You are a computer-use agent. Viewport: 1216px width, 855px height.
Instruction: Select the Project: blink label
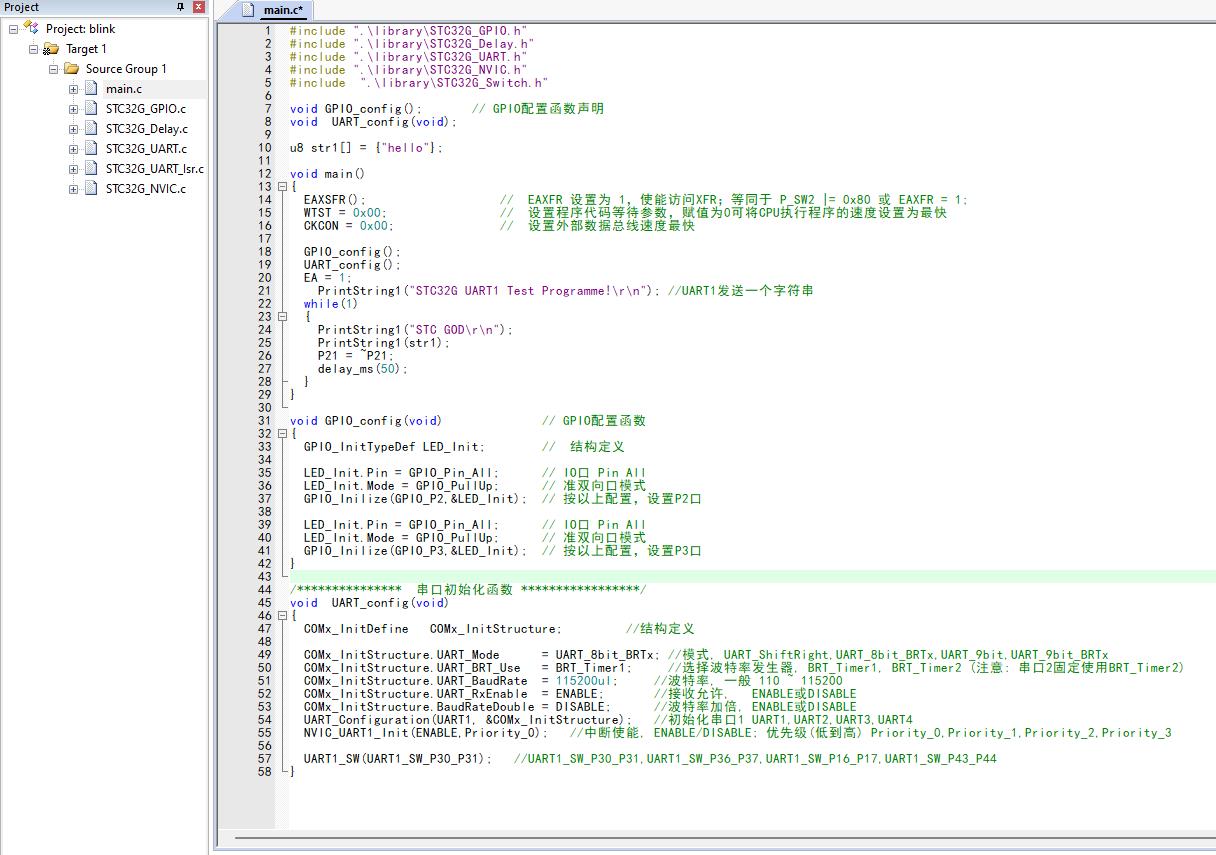tap(81, 29)
